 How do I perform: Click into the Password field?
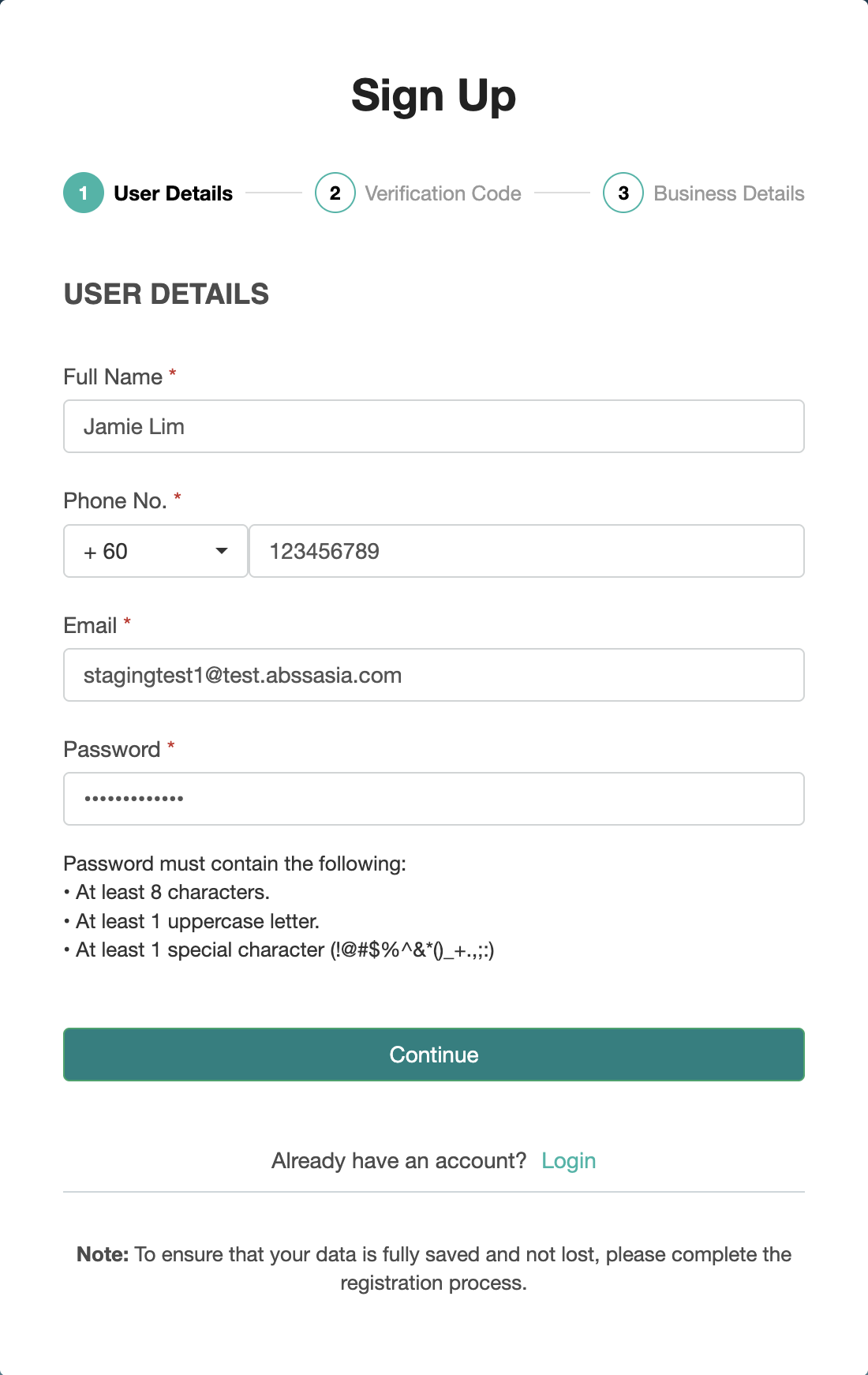coord(434,799)
